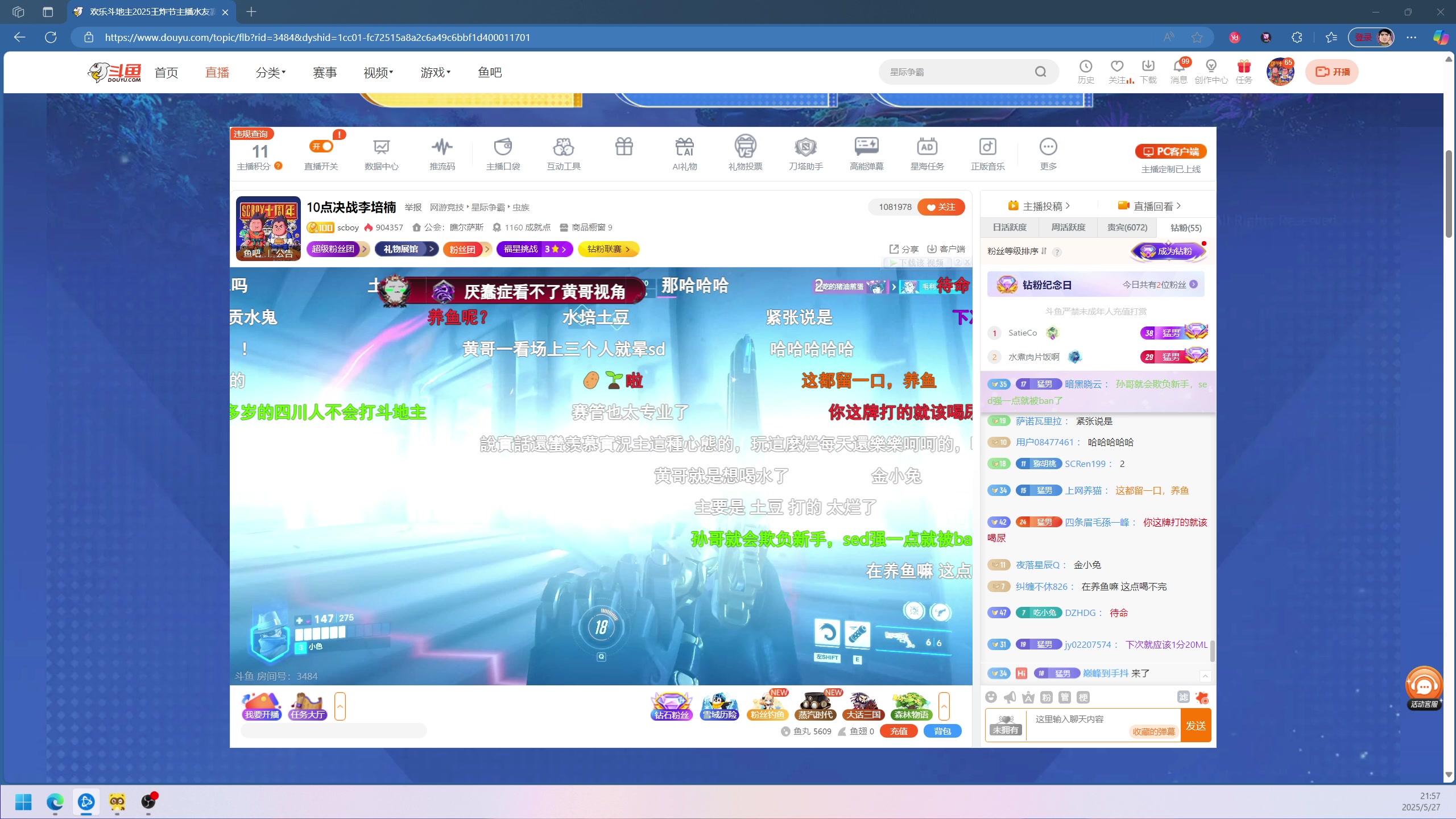Go to the 赛事 events menu
Image resolution: width=1456 pixels, height=819 pixels.
325,72
